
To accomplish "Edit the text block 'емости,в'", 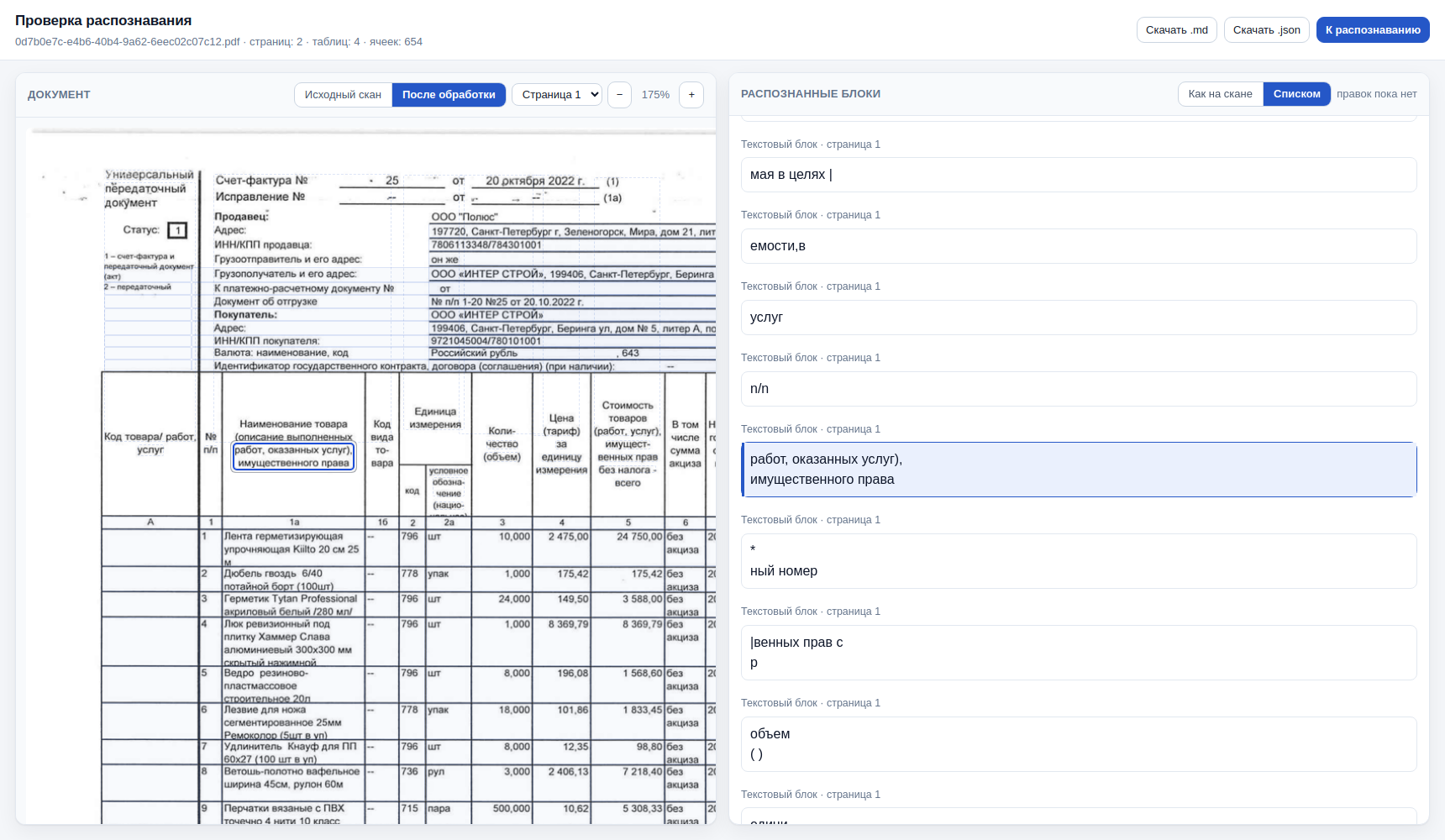I will pyautogui.click(x=1079, y=246).
